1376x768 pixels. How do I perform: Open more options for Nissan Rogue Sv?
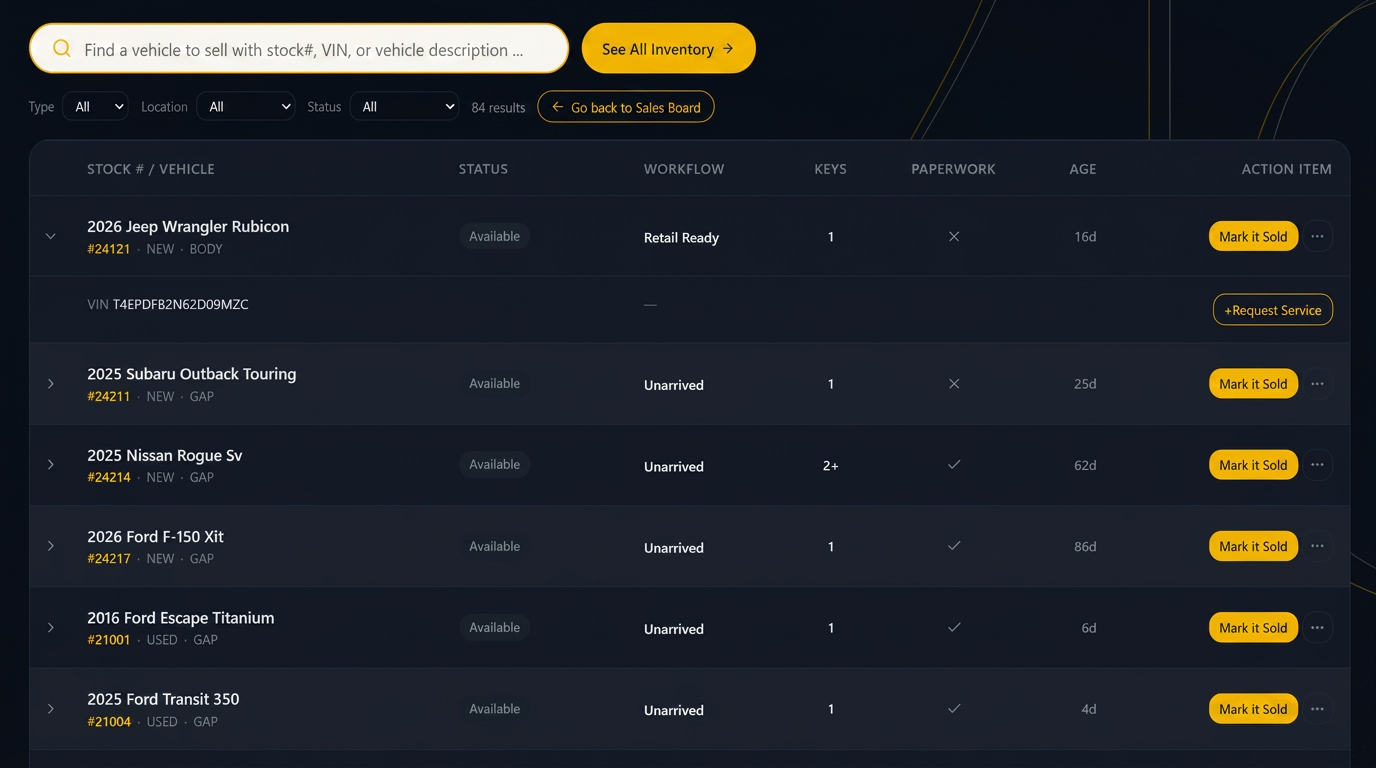[x=1317, y=465]
